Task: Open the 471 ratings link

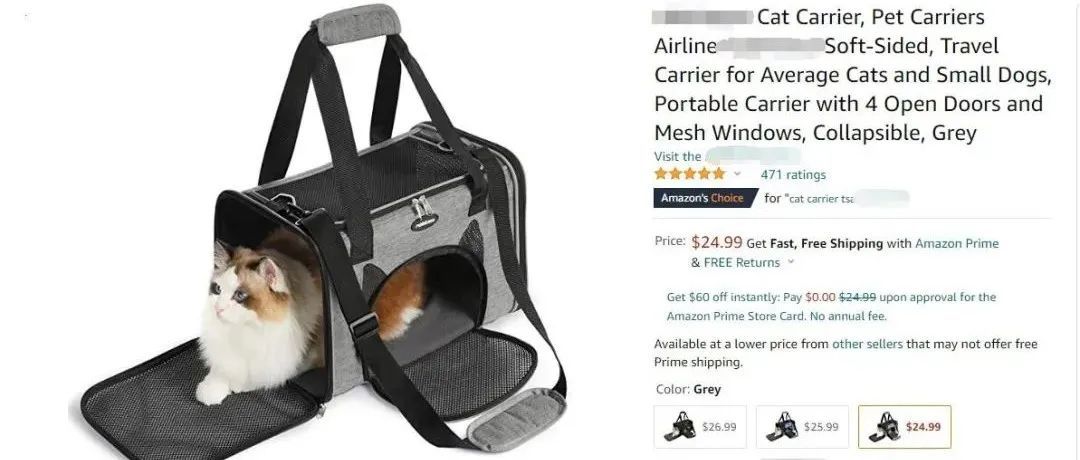Action: [x=793, y=175]
